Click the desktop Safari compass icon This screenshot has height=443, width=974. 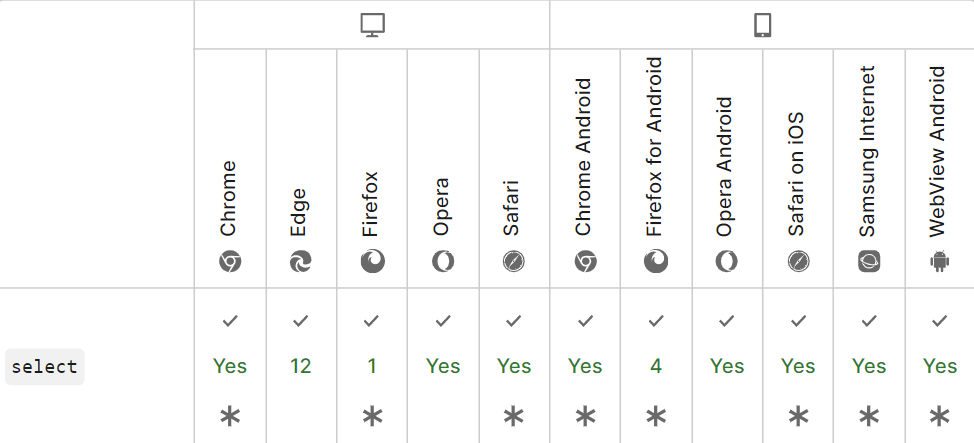click(514, 262)
